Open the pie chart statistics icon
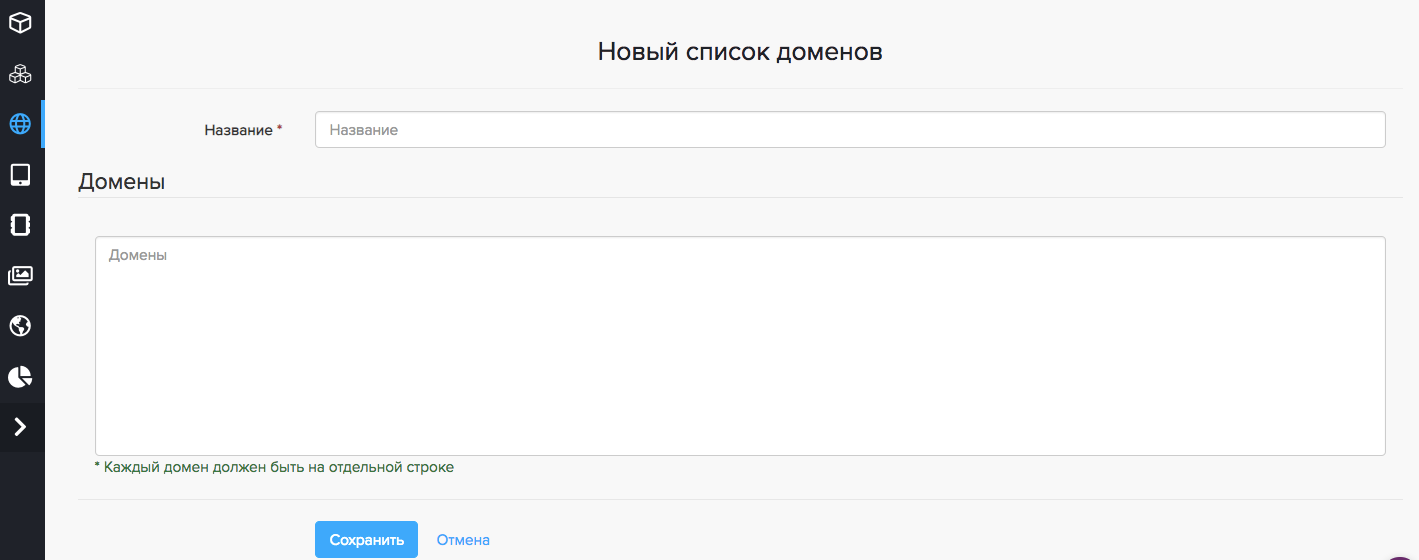 (20, 377)
